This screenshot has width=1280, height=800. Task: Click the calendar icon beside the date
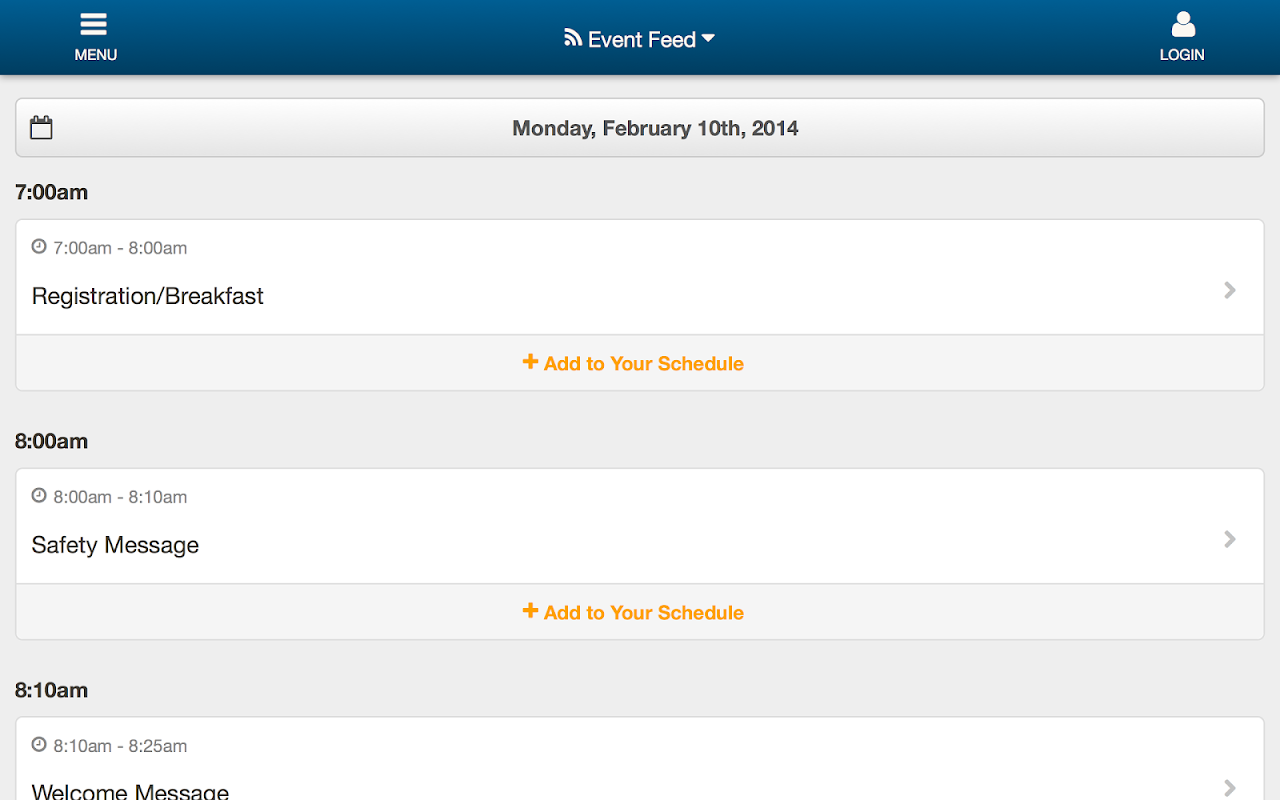click(x=41, y=128)
